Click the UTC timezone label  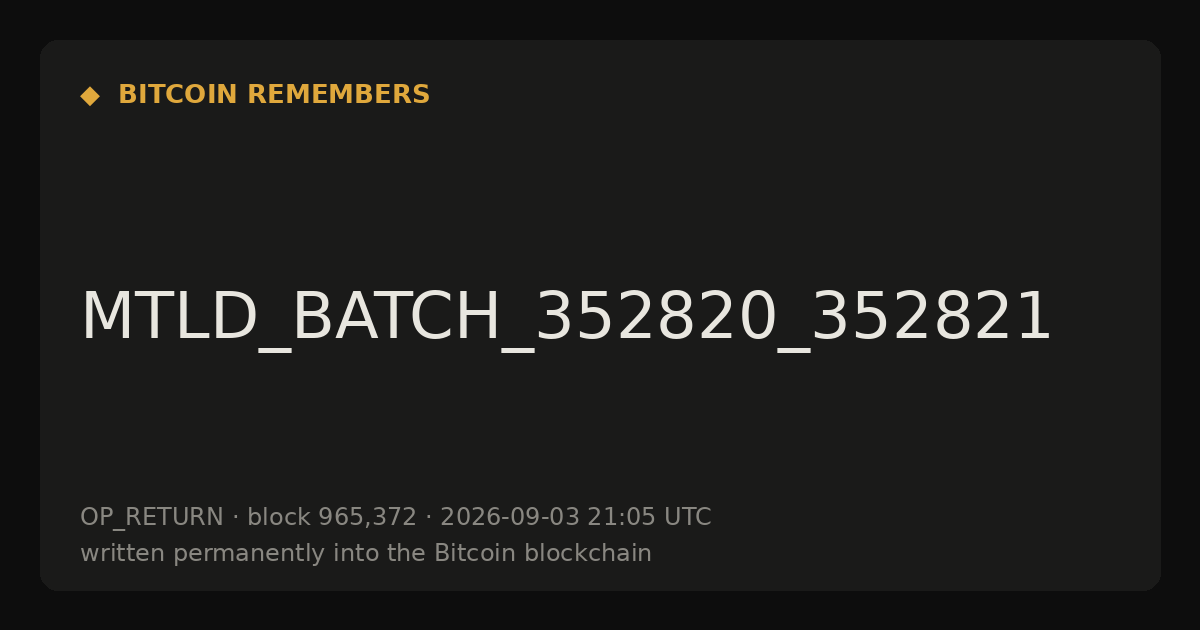[x=688, y=518]
